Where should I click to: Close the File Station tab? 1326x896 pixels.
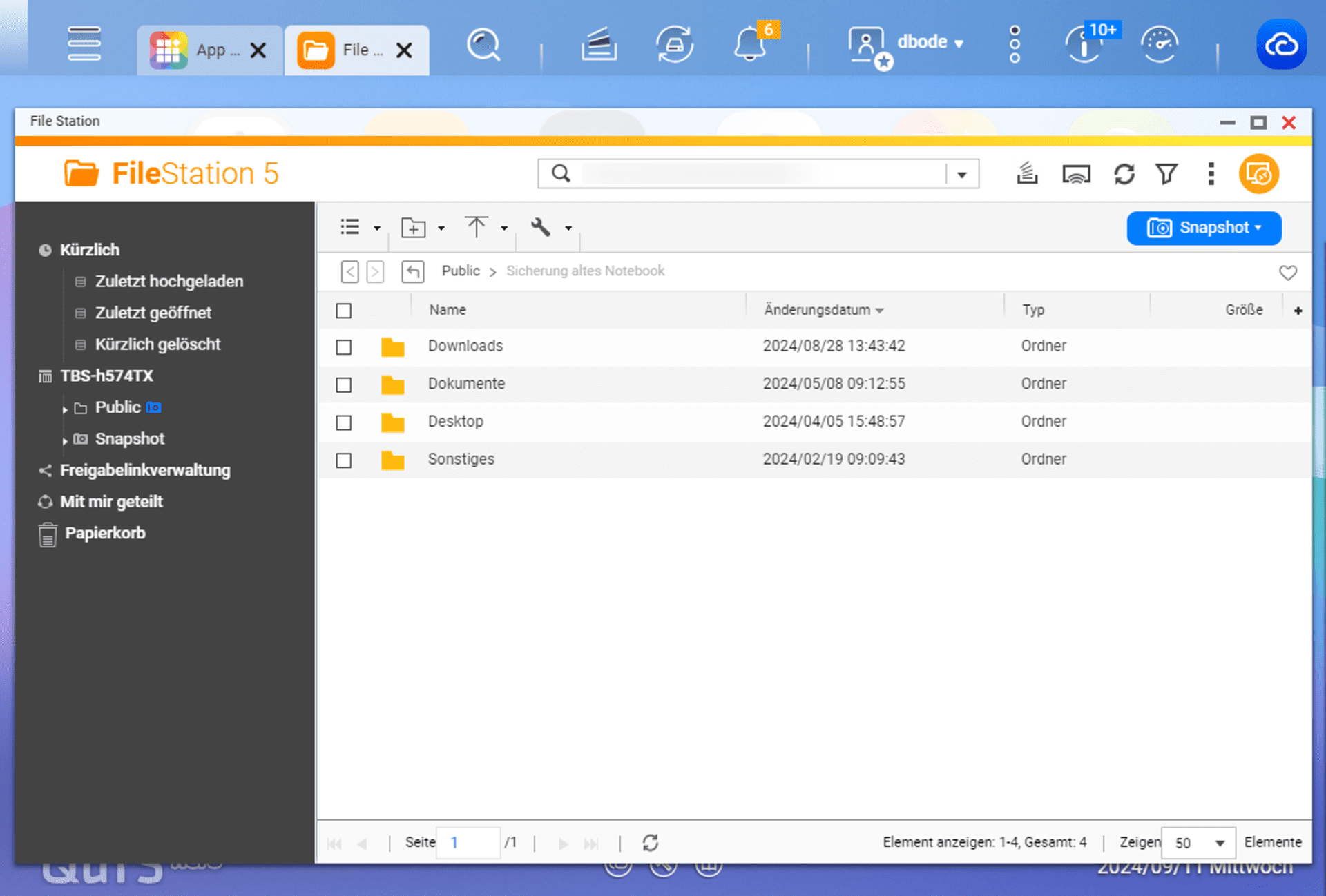[x=404, y=50]
